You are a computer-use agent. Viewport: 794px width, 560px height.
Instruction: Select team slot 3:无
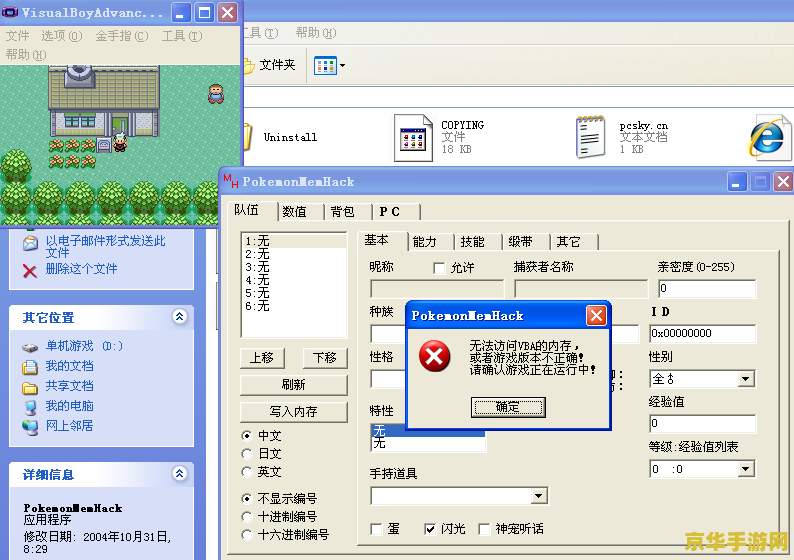294,267
